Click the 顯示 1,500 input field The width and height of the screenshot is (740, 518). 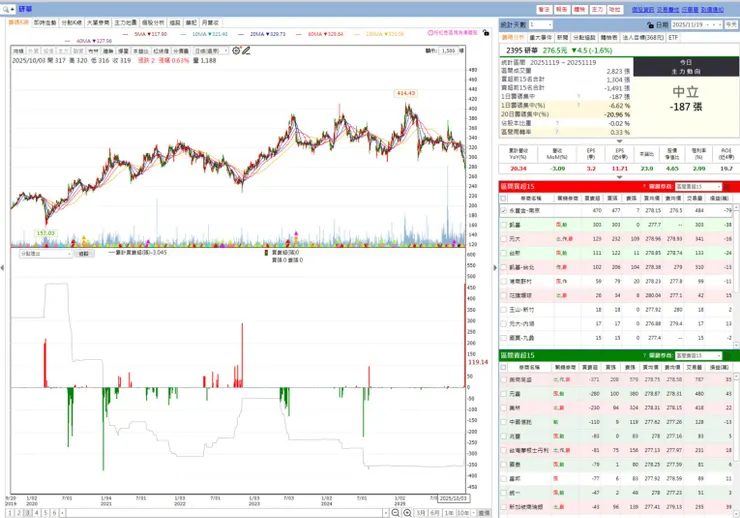(x=449, y=50)
